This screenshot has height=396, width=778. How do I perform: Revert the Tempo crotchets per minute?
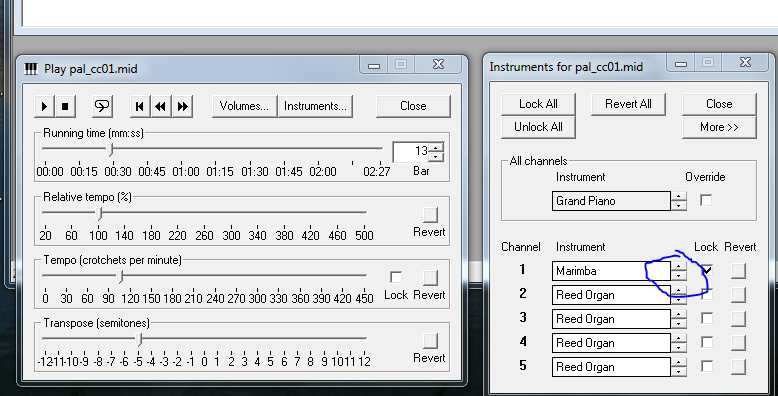point(430,277)
